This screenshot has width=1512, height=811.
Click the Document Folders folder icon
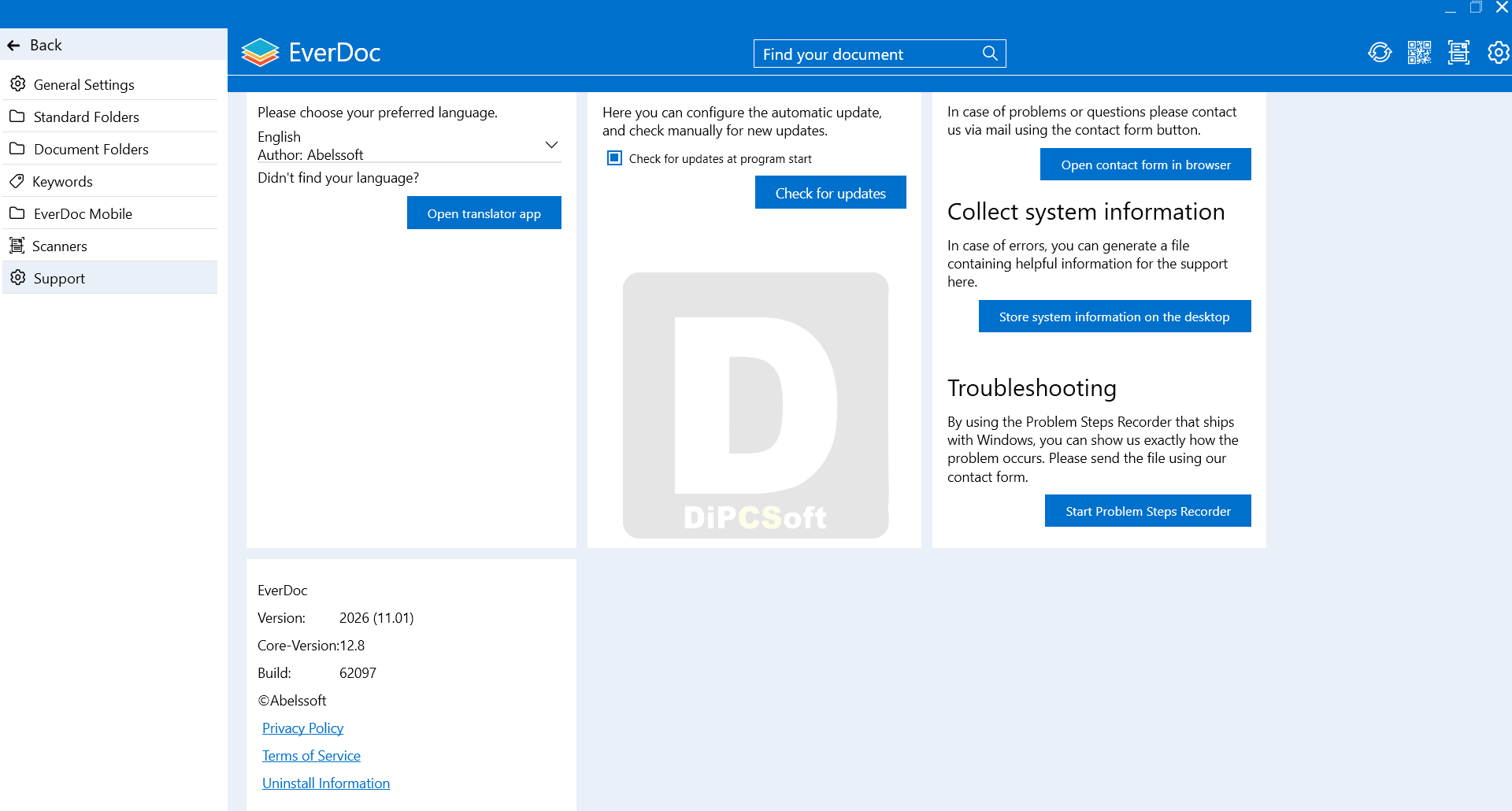(17, 148)
